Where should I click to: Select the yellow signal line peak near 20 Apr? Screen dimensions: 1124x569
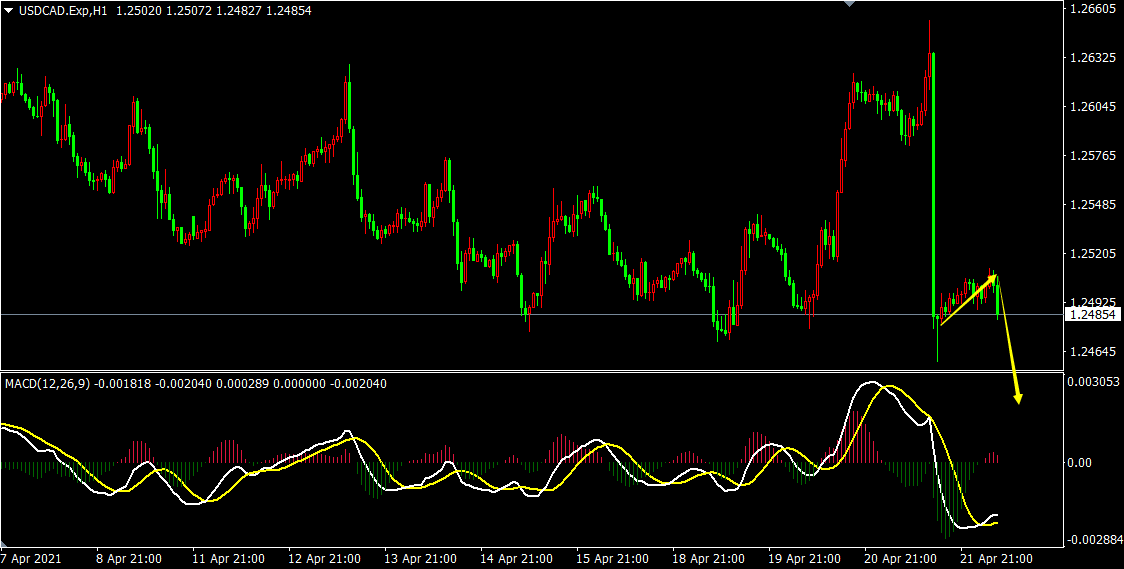[893, 387]
